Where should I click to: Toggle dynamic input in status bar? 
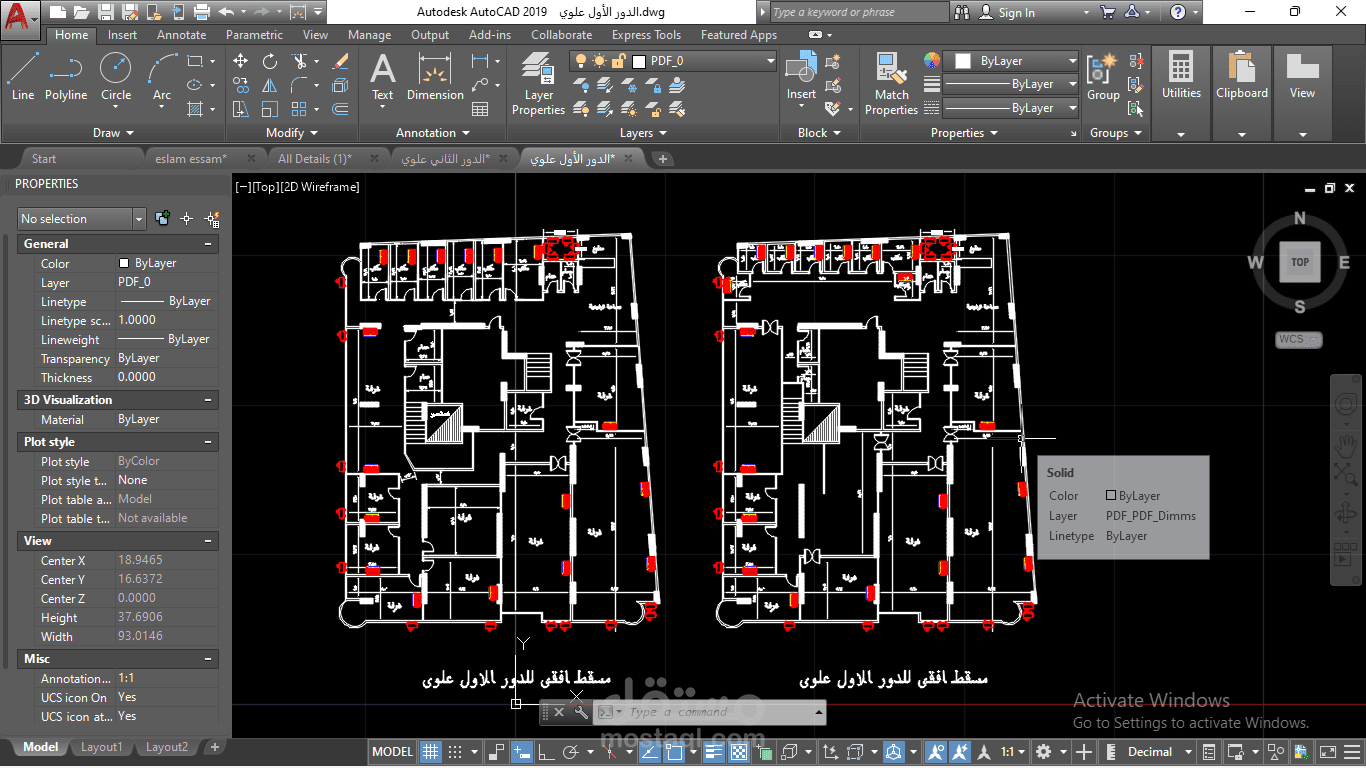point(521,751)
